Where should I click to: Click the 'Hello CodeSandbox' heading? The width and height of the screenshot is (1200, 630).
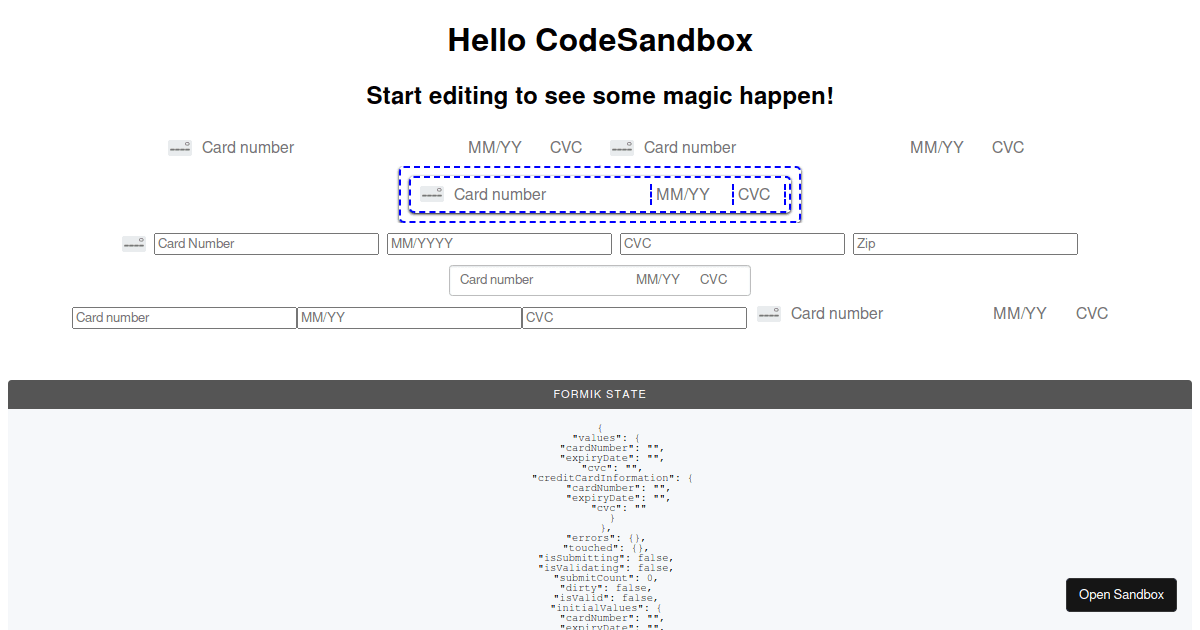600,40
